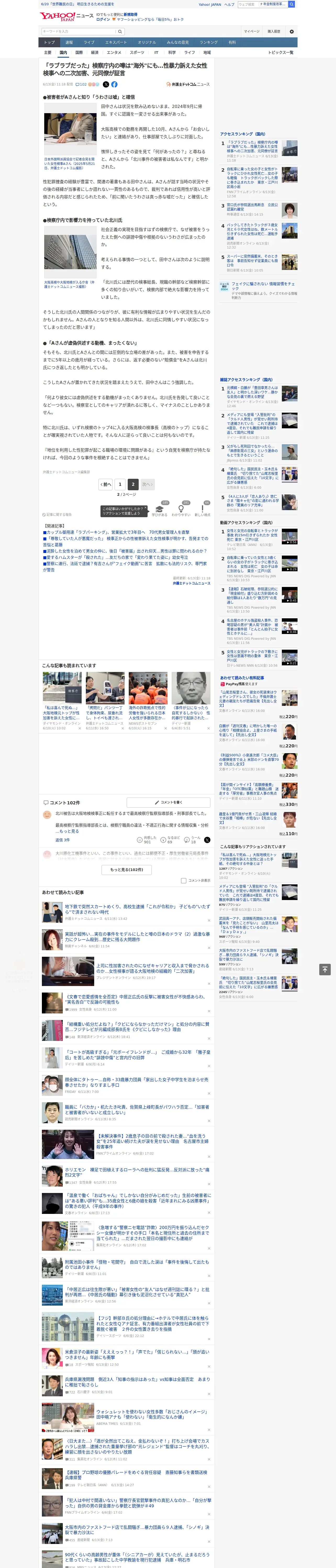Open 購入履歴 link
The image size is (336, 1568).
[x=274, y=31]
